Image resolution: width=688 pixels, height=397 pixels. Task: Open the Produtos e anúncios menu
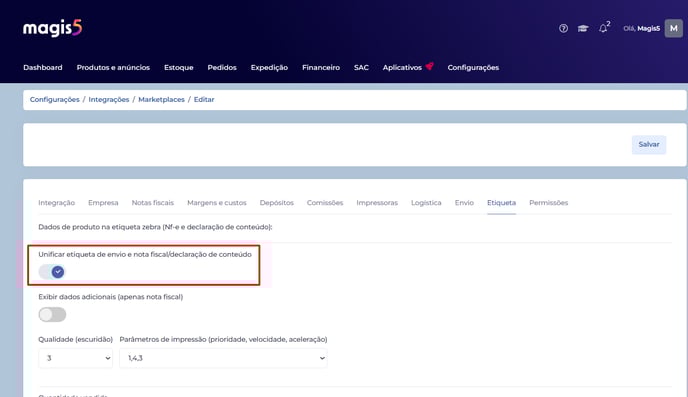tap(113, 68)
